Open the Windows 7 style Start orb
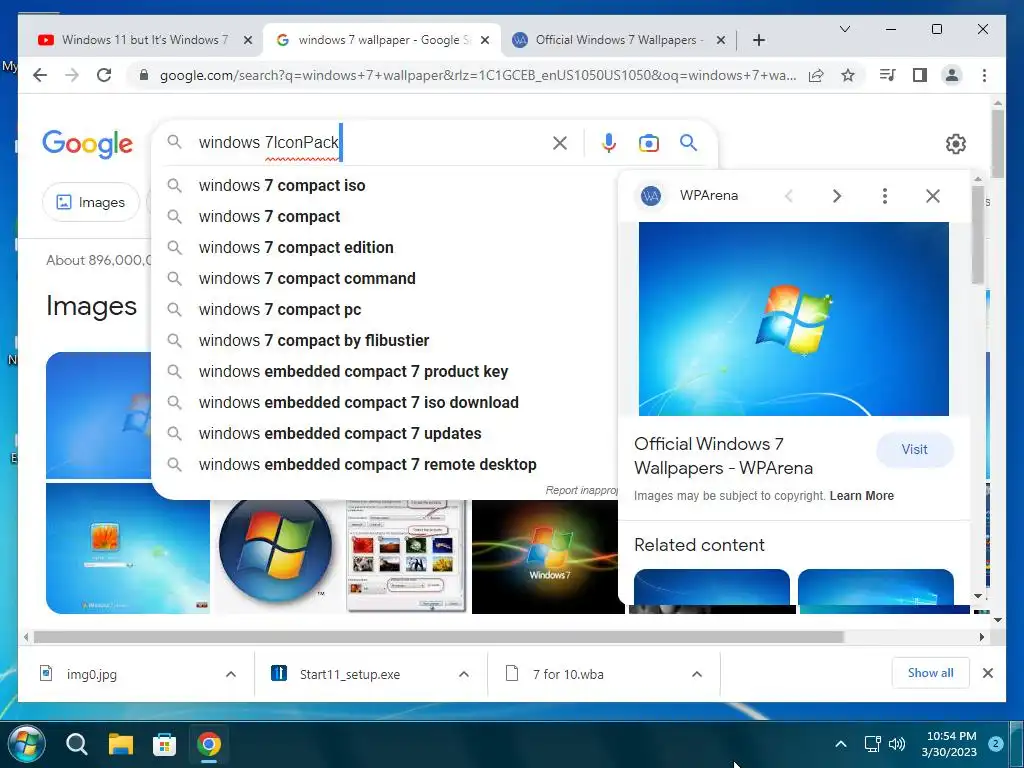The image size is (1024, 768). coord(27,743)
